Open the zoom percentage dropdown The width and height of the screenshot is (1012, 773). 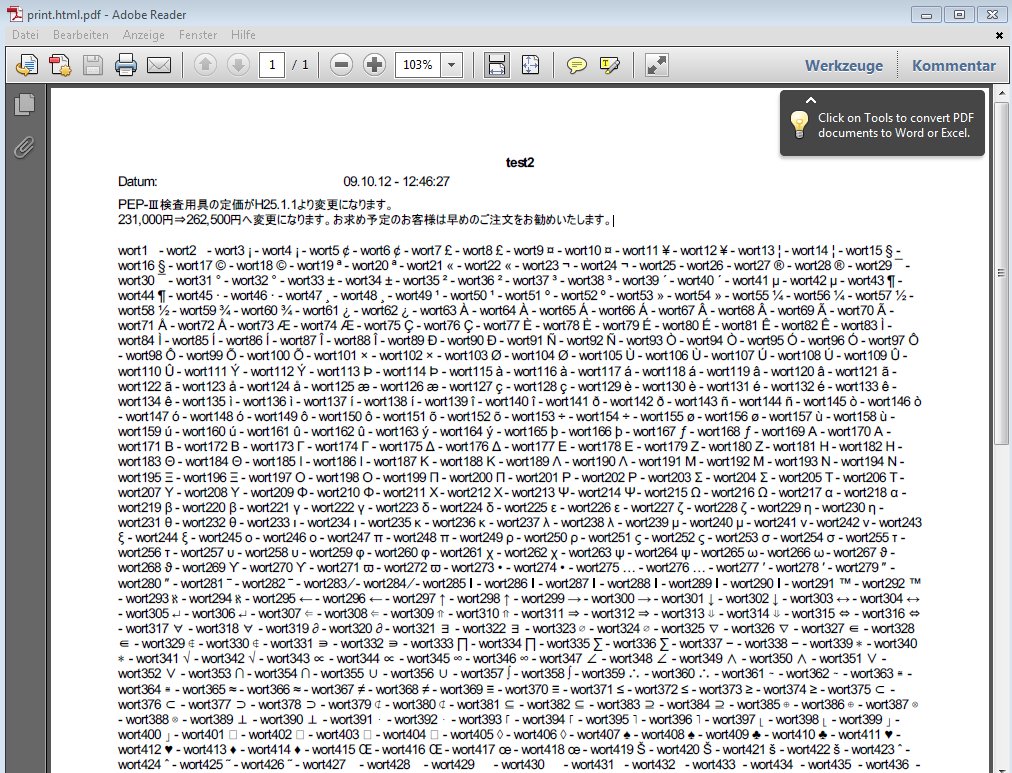452,66
